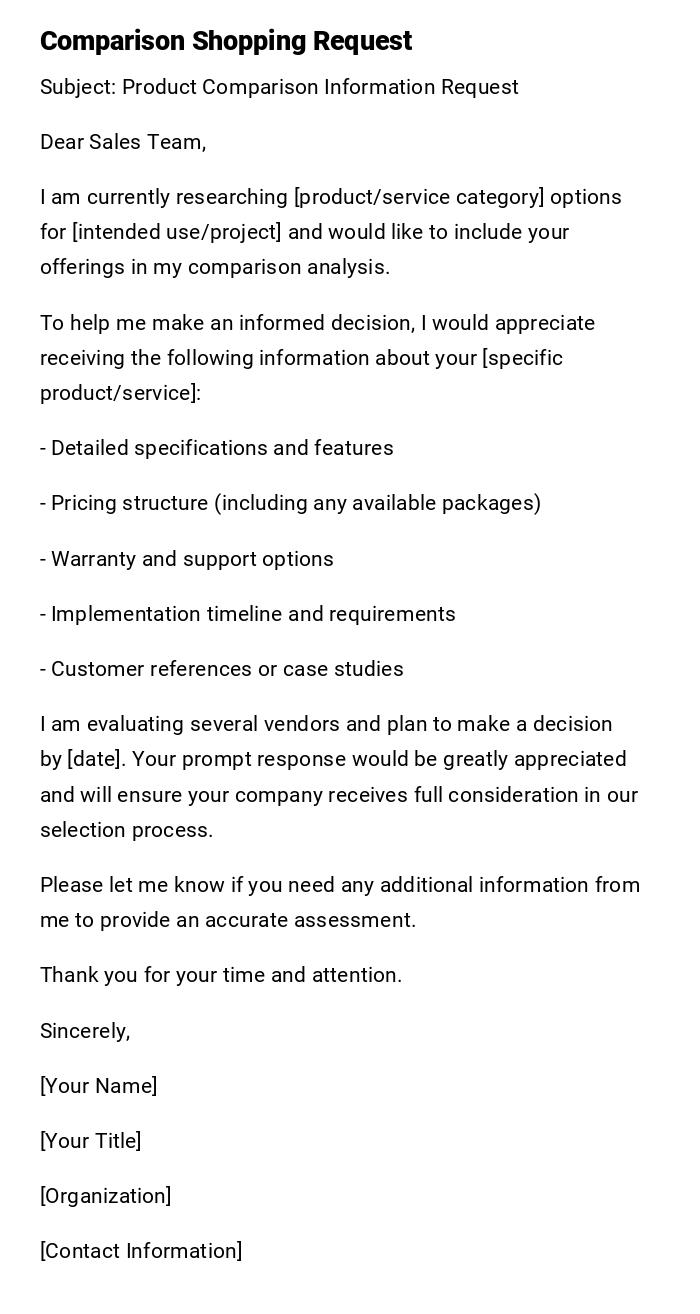Click the Comparison Shopping Request heading
The width and height of the screenshot is (700, 1314).
[x=226, y=41]
